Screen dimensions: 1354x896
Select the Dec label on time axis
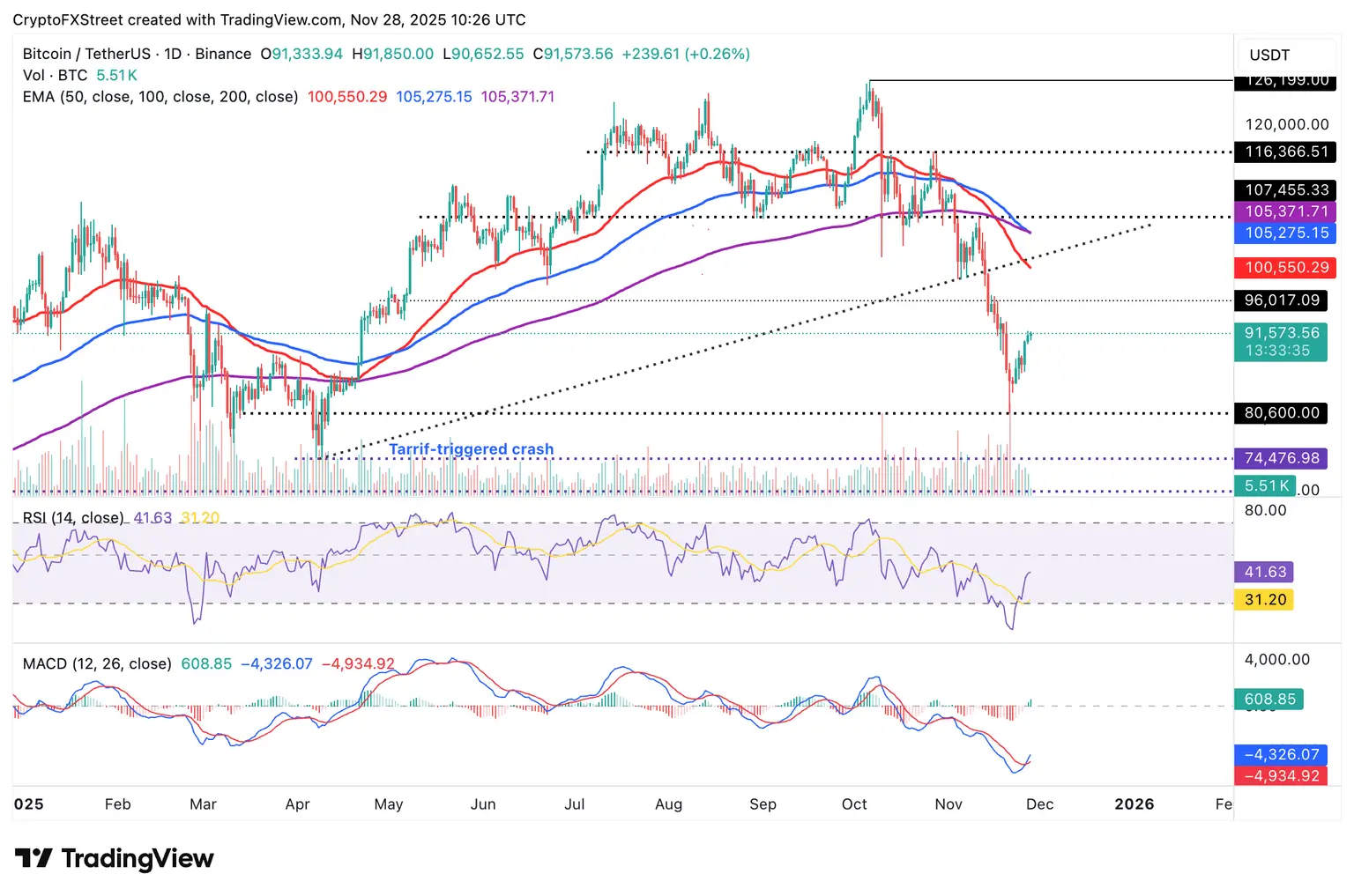pyautogui.click(x=1039, y=804)
